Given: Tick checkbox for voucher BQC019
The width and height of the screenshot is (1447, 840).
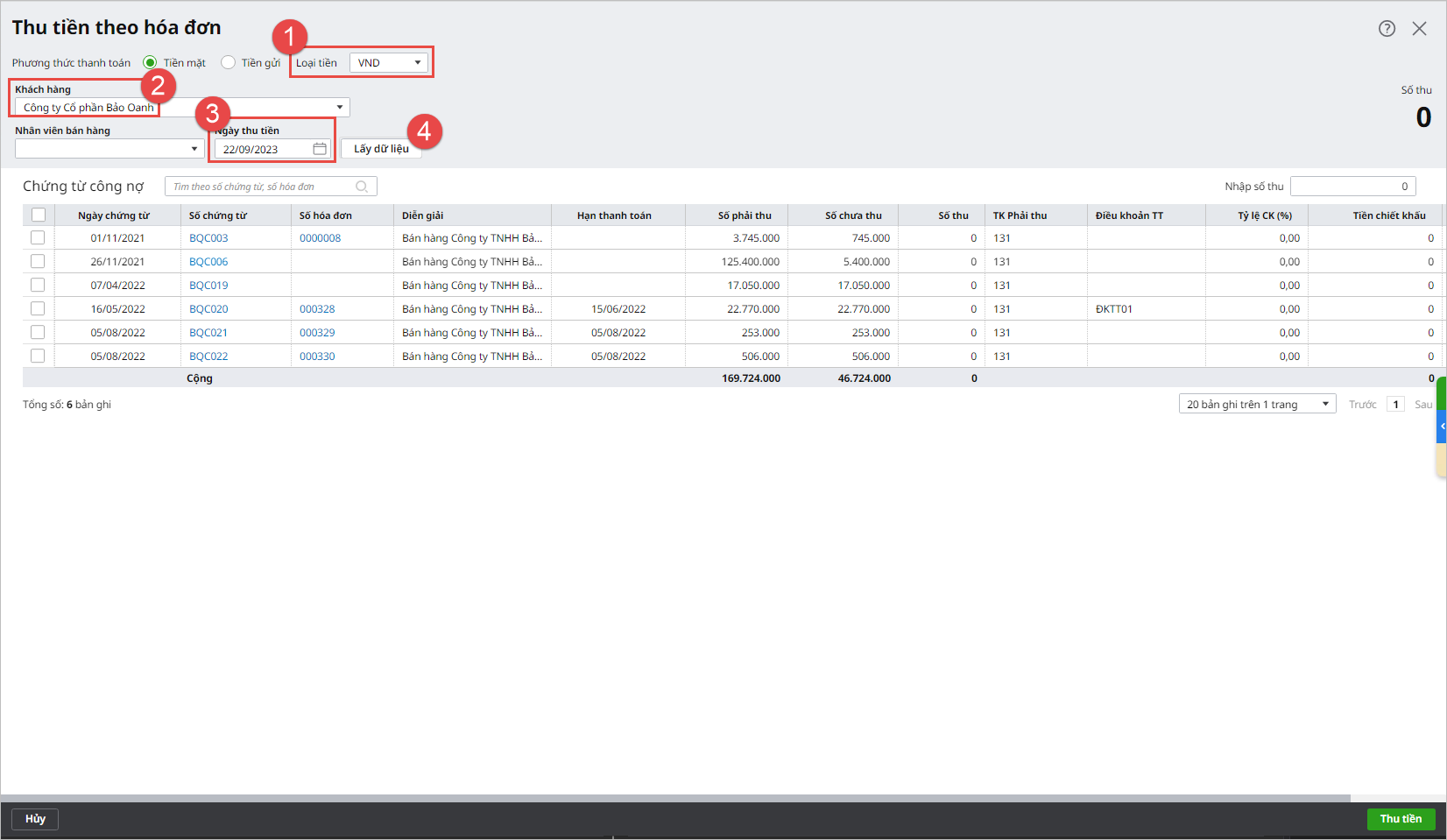Looking at the screenshot, I should [38, 285].
